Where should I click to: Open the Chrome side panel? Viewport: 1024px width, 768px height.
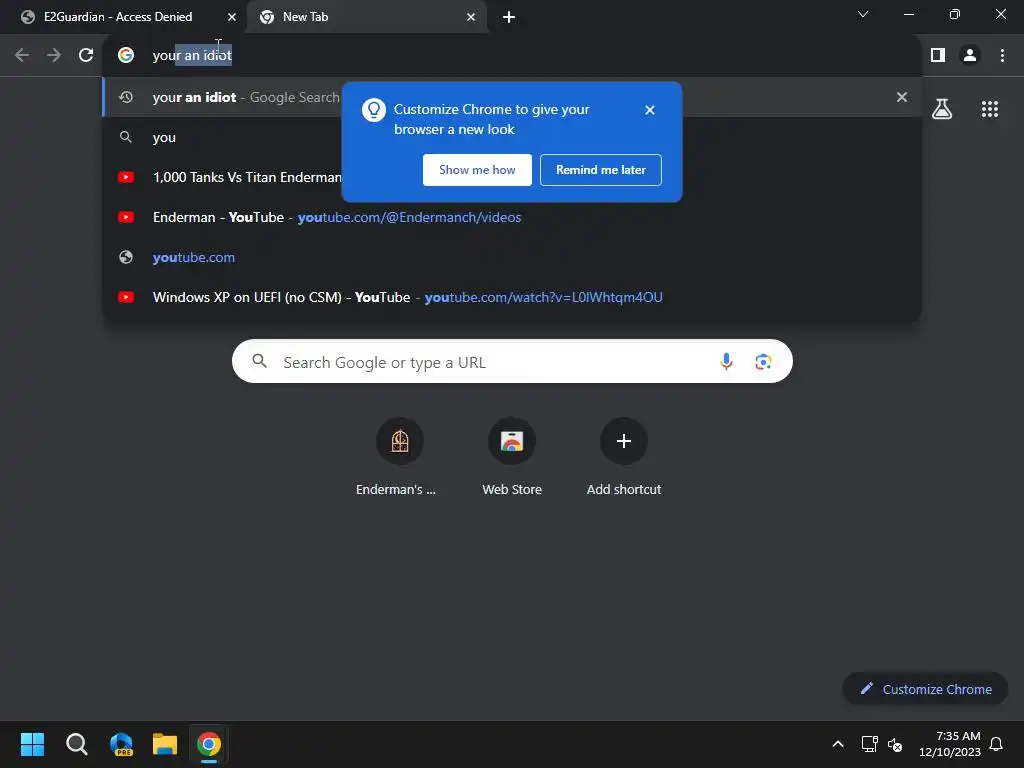coord(938,55)
